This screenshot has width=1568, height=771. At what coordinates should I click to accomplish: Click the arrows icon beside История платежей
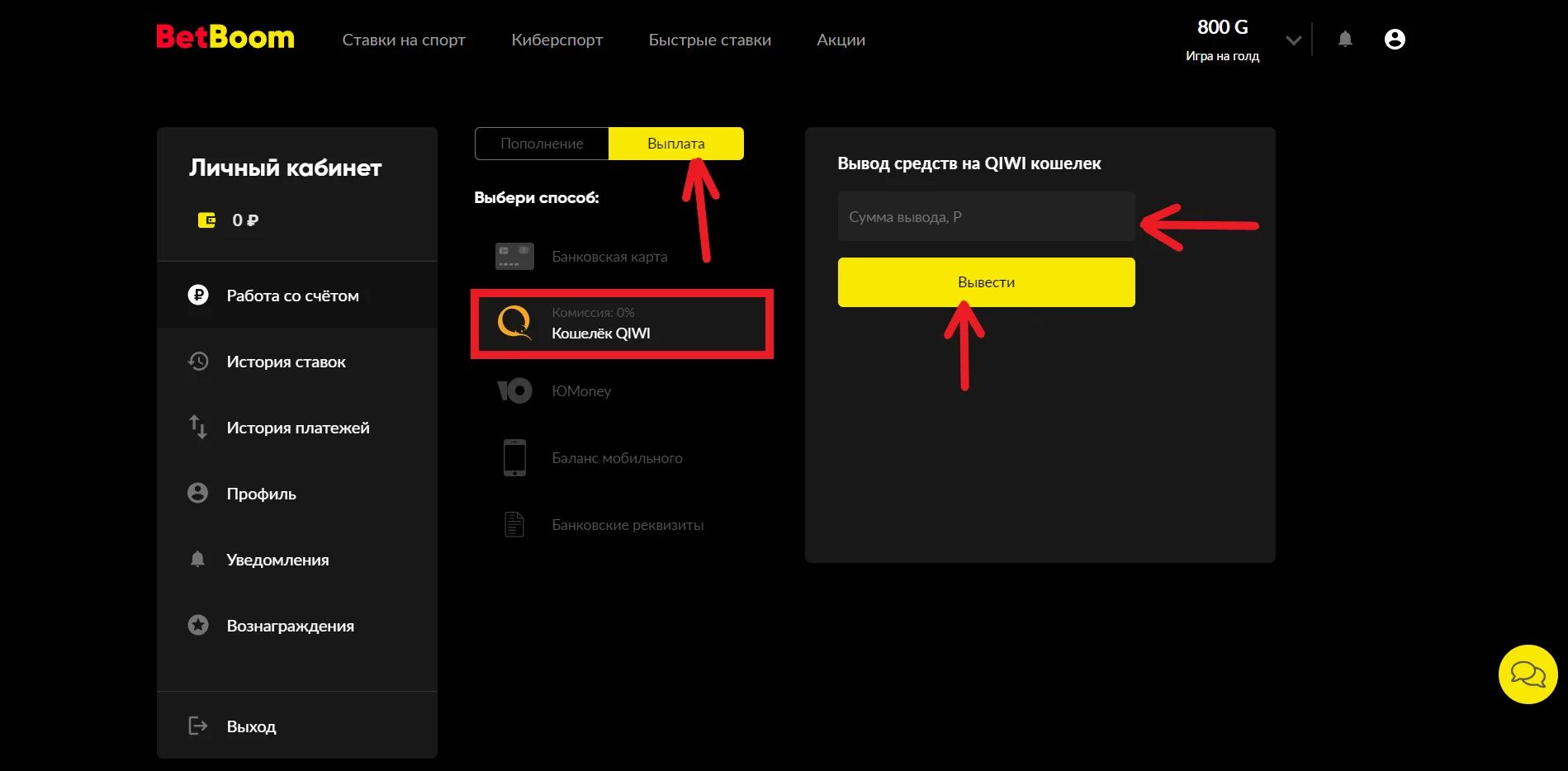point(198,427)
